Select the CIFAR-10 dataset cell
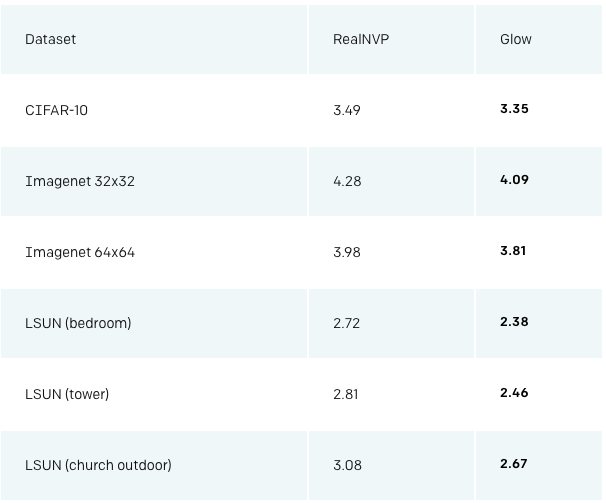 (56, 110)
